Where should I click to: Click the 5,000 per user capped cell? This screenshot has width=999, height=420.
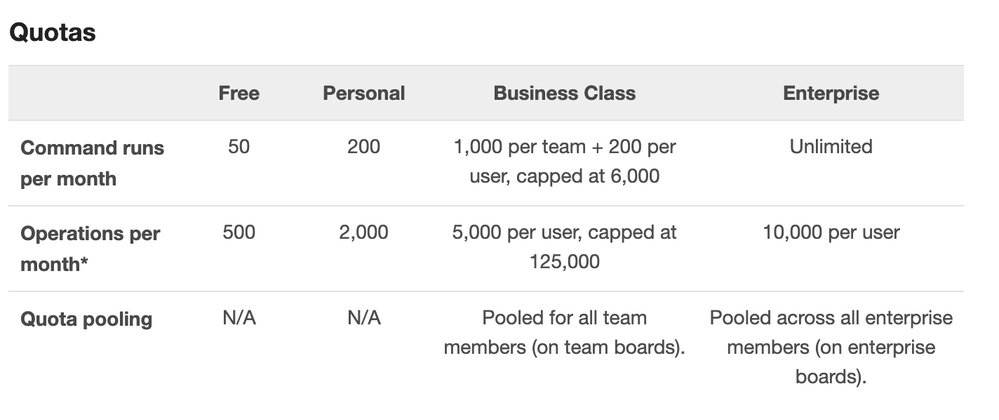pyautogui.click(x=564, y=247)
